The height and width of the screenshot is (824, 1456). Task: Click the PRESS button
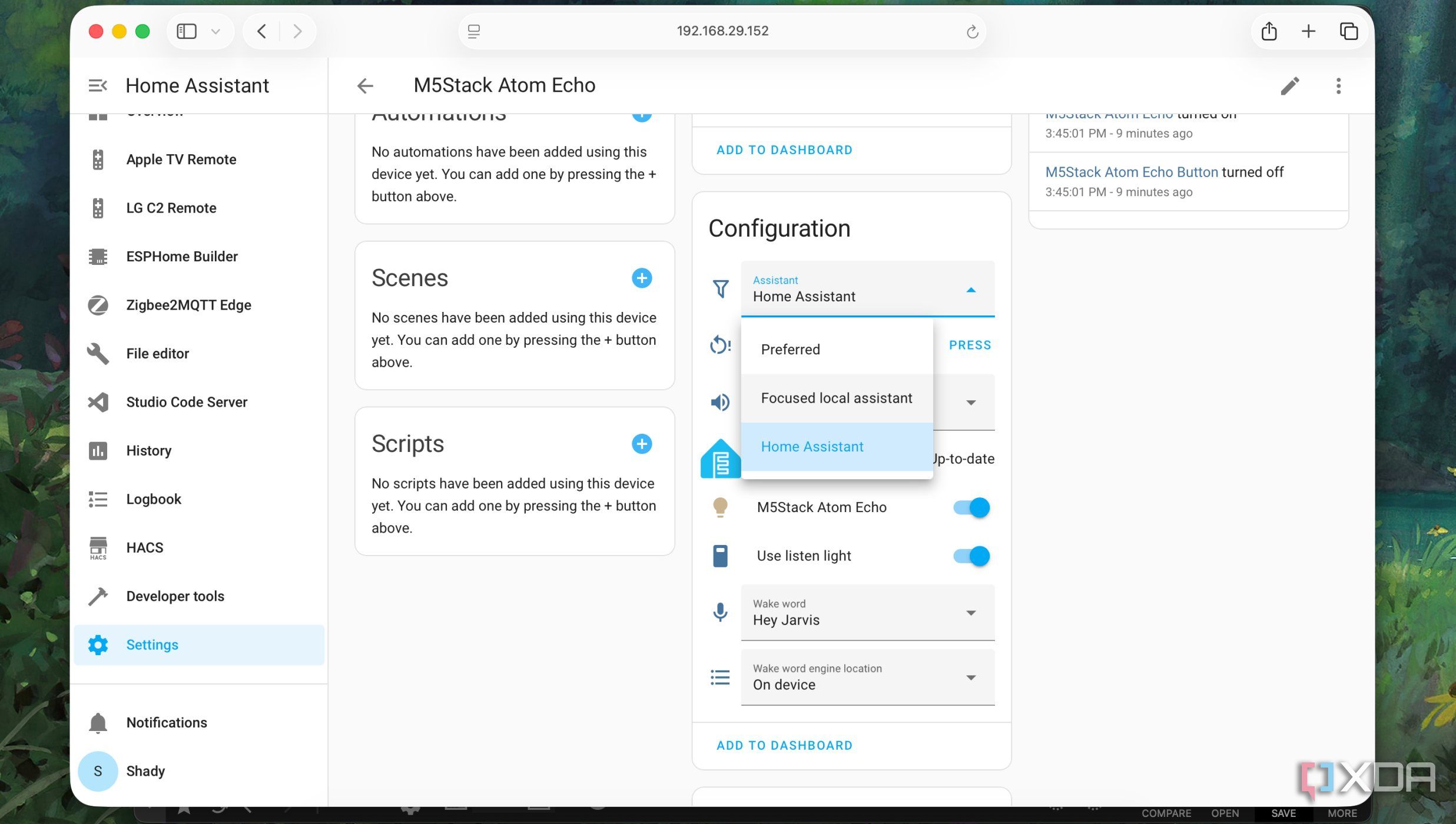(970, 345)
